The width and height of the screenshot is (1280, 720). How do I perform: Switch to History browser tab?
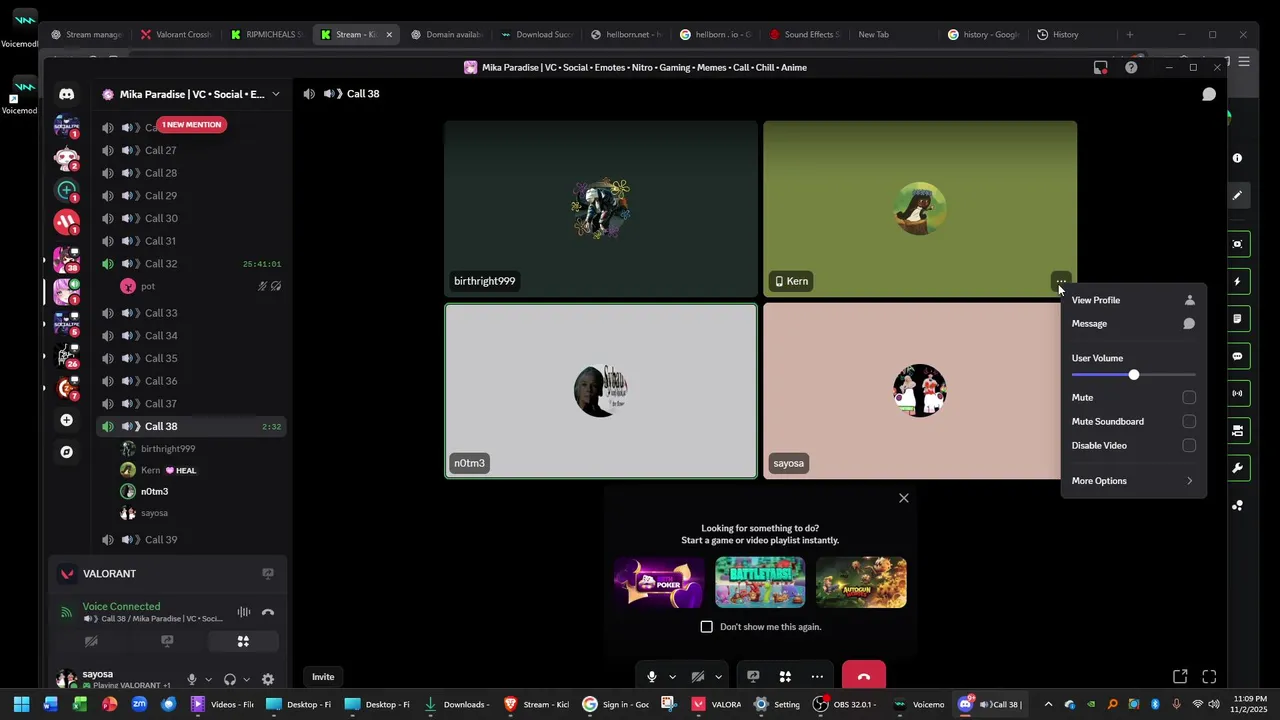pos(1065,34)
